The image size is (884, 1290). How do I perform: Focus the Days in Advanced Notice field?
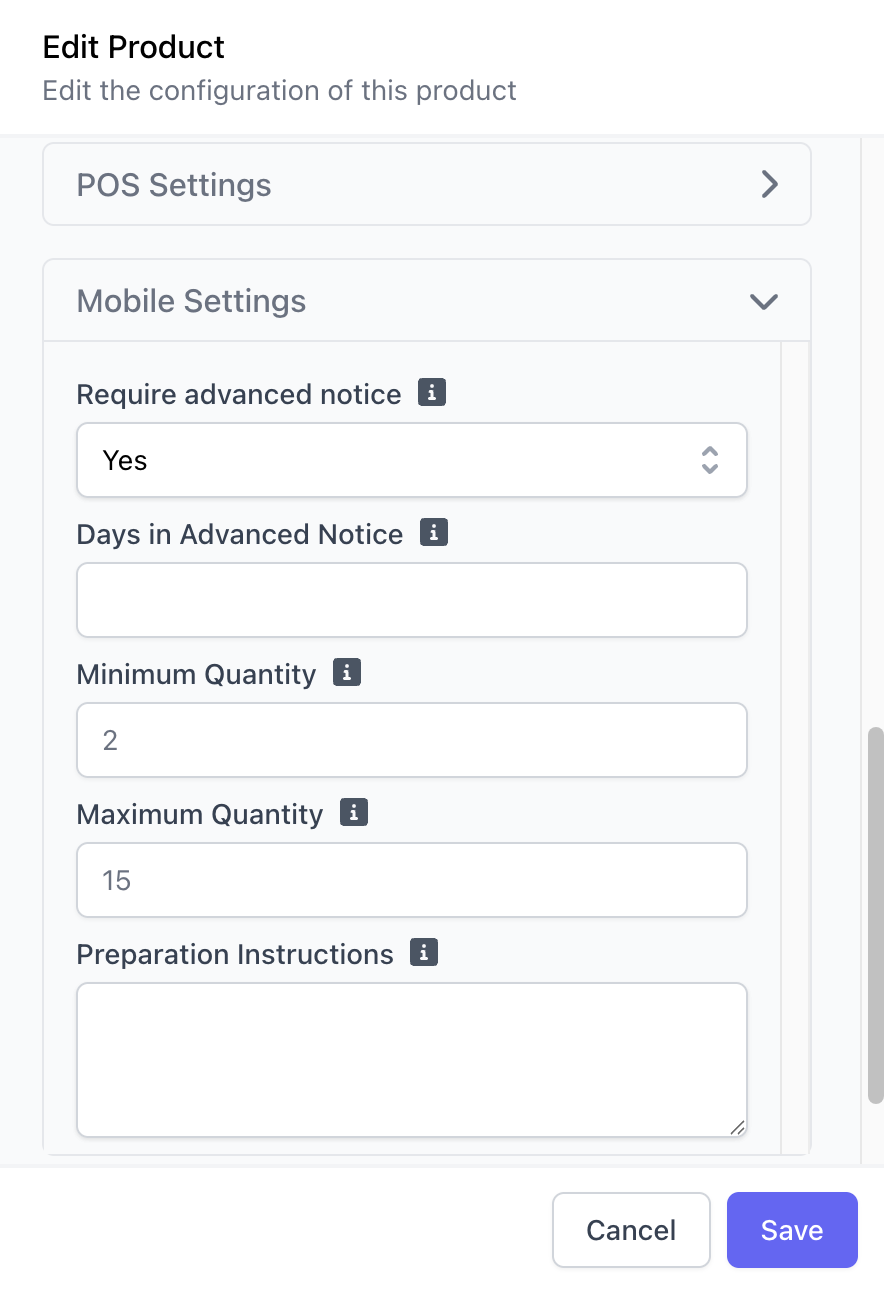(x=412, y=600)
